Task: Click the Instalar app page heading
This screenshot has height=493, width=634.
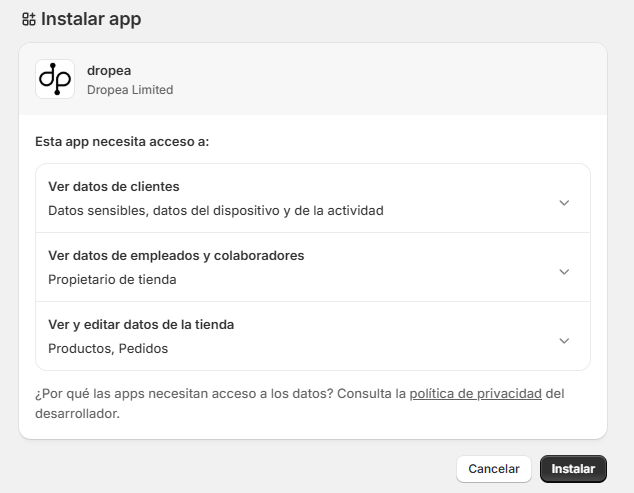Action: pos(91,19)
